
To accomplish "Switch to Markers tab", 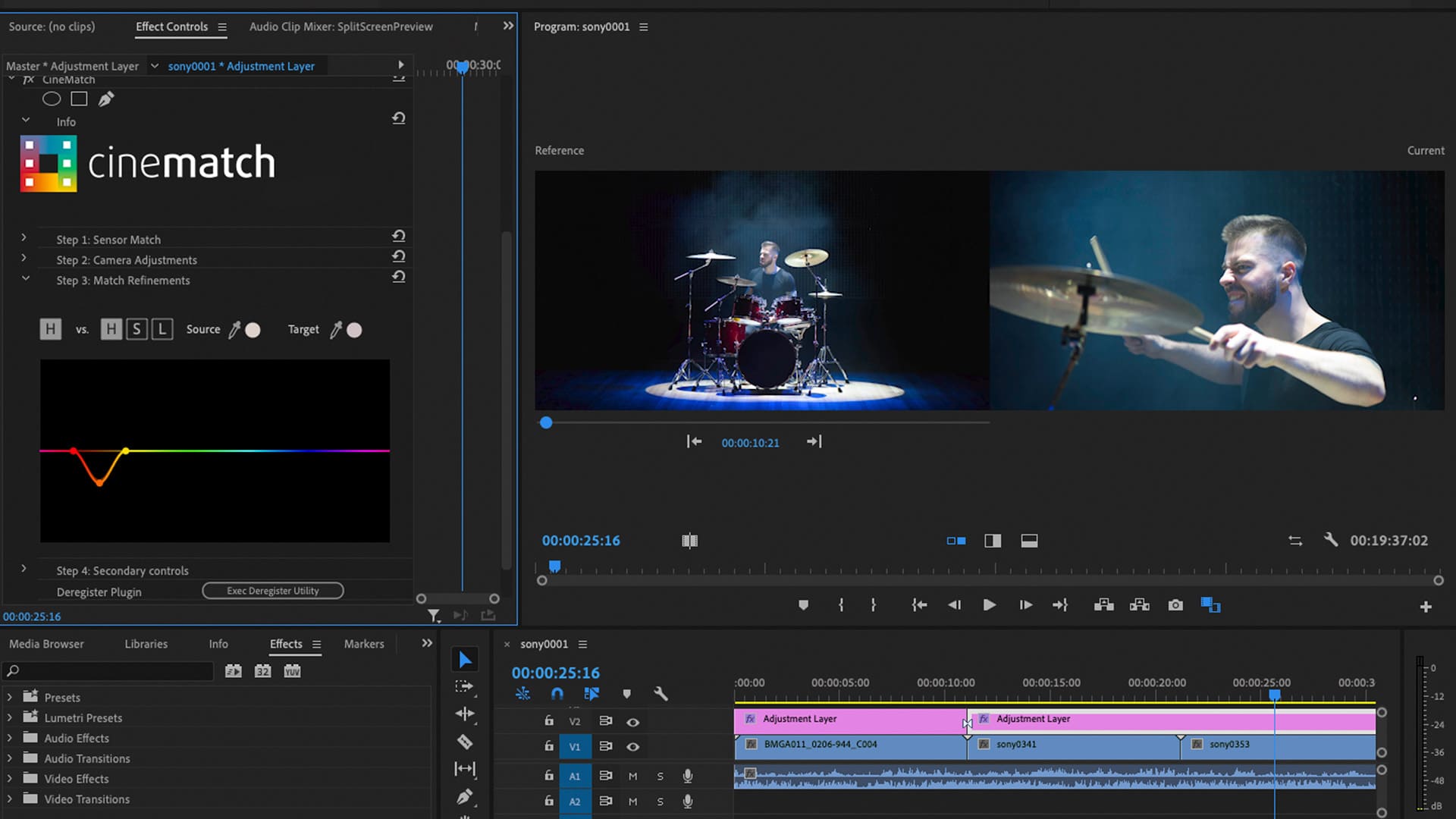I will [364, 644].
